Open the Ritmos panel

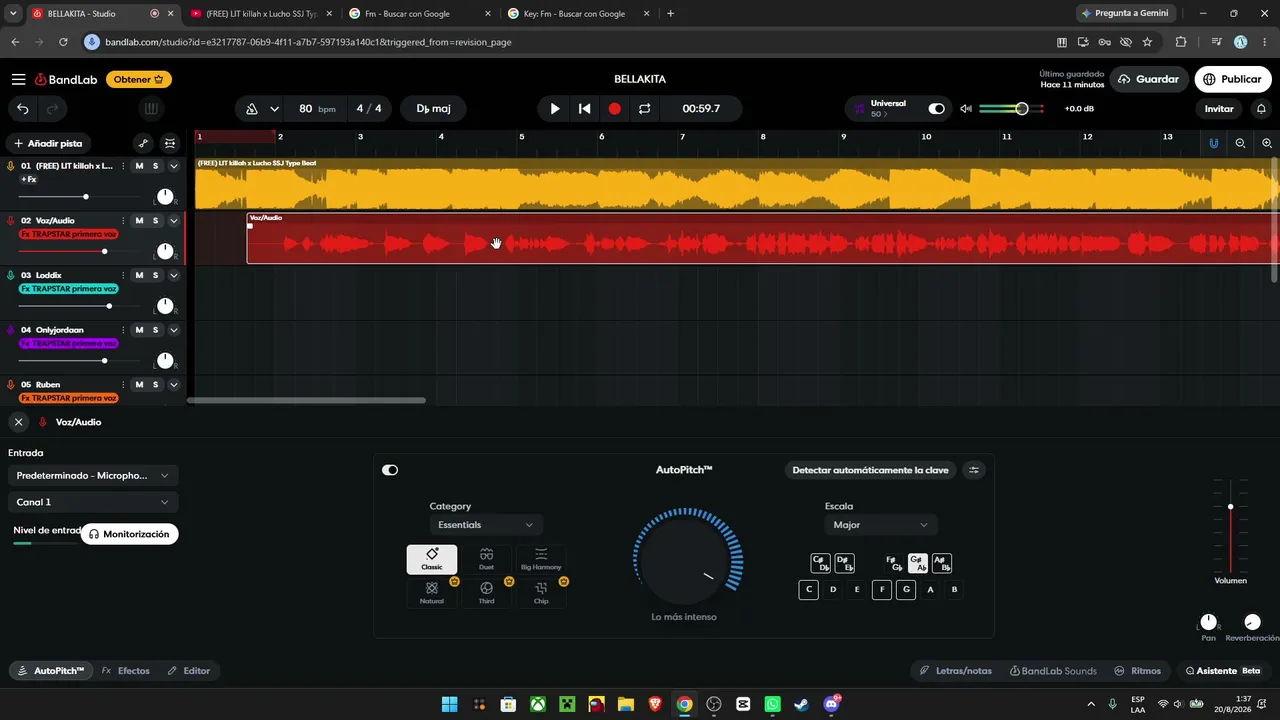[1138, 671]
